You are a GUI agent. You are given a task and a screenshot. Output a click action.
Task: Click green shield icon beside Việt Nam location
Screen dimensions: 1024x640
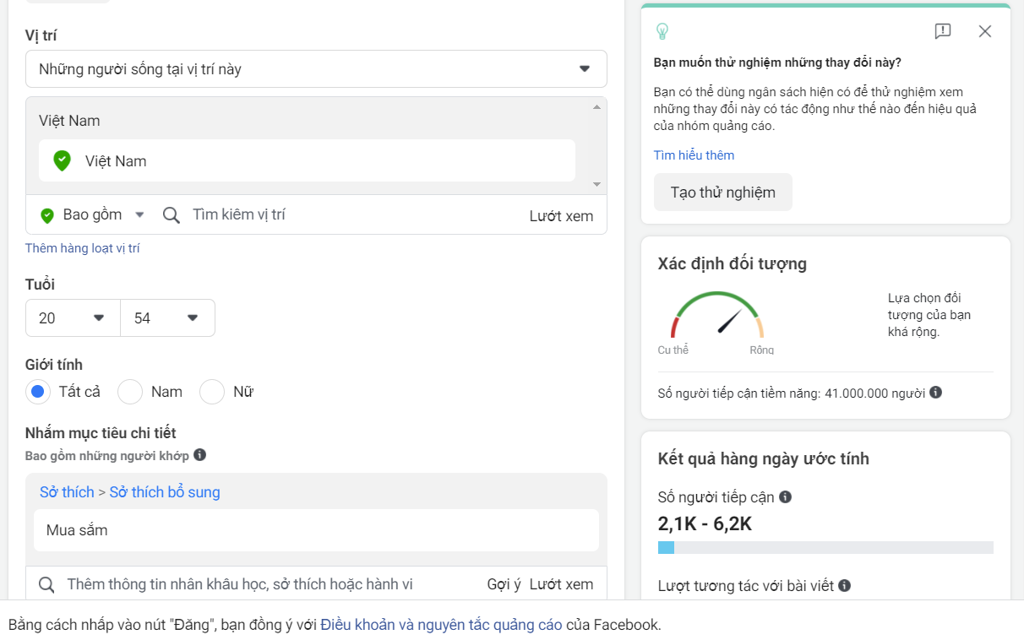pos(62,161)
